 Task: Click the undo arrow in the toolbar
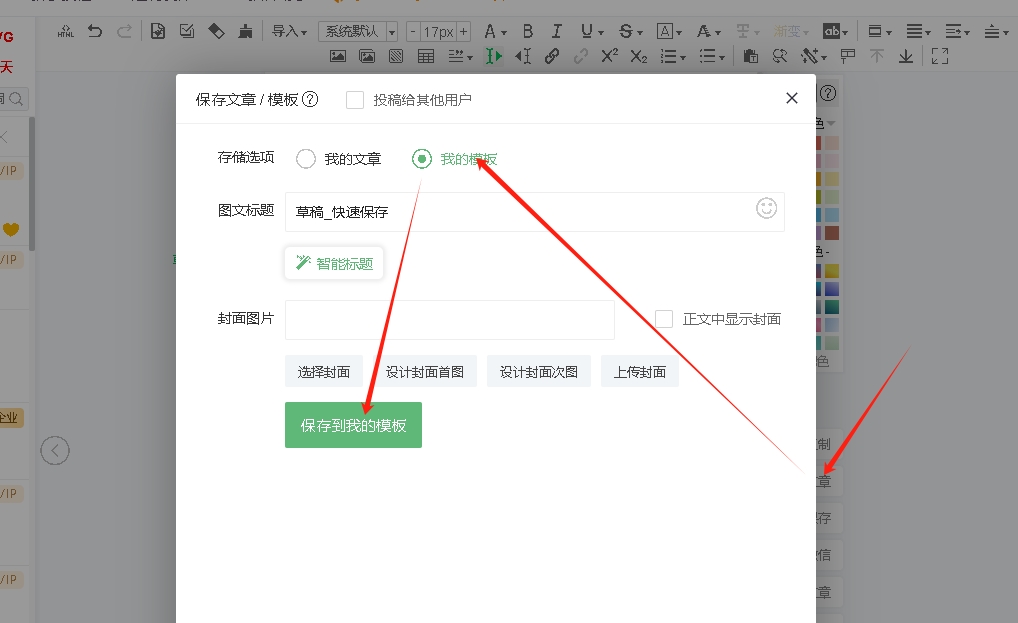[x=95, y=31]
